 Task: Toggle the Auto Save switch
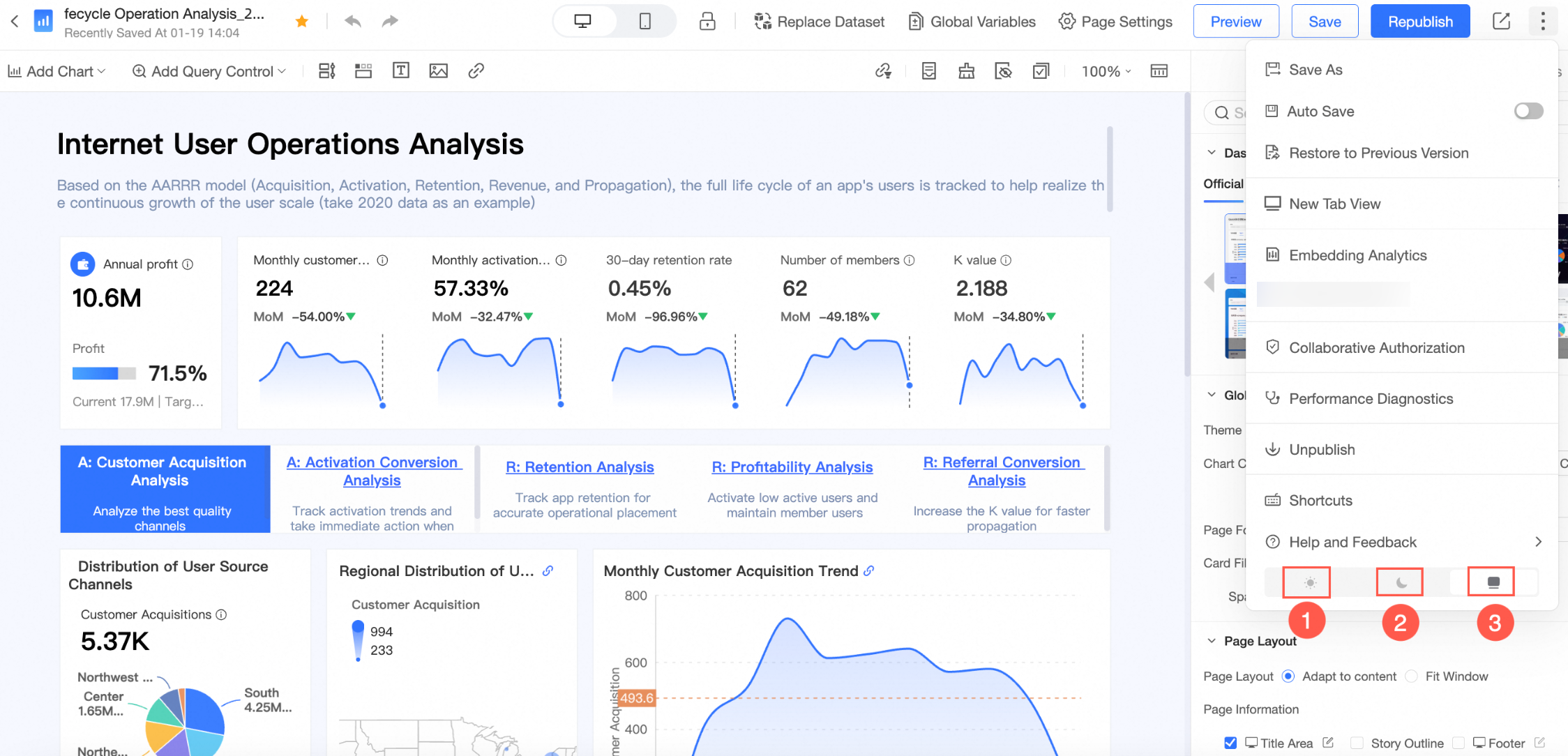tap(1528, 111)
